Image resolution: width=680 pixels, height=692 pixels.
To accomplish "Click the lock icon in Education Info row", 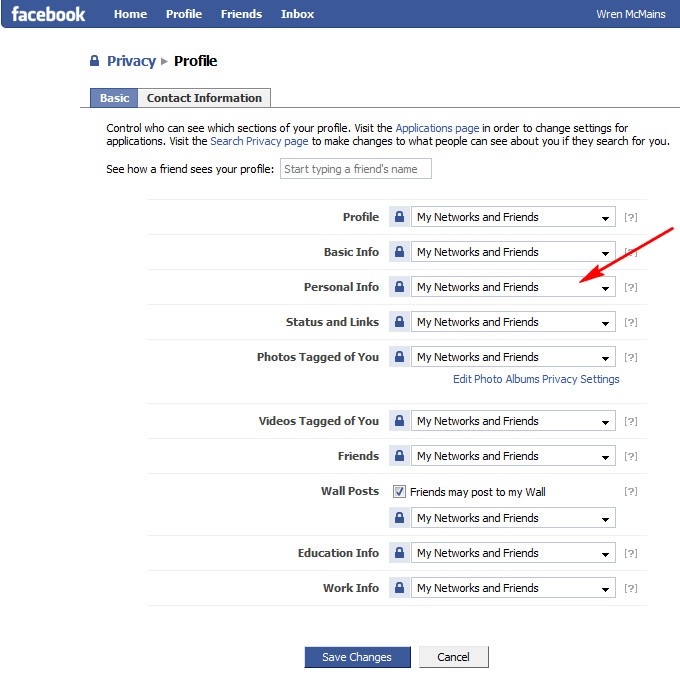I will click(399, 553).
